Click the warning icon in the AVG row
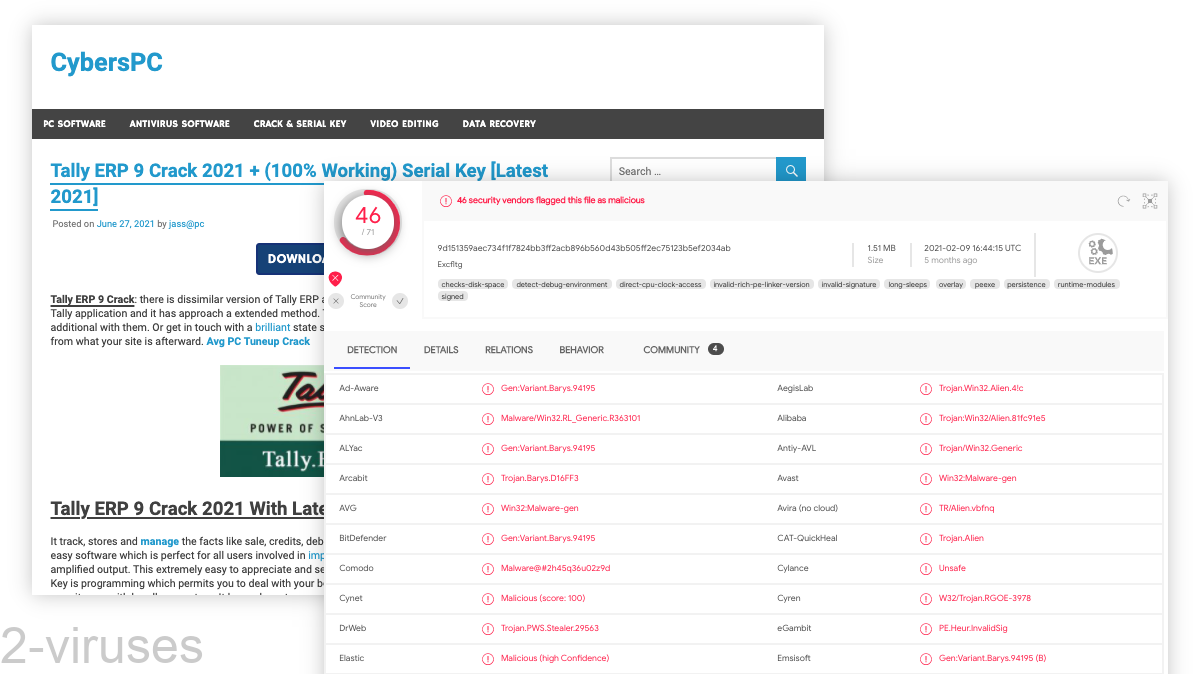 (x=488, y=508)
